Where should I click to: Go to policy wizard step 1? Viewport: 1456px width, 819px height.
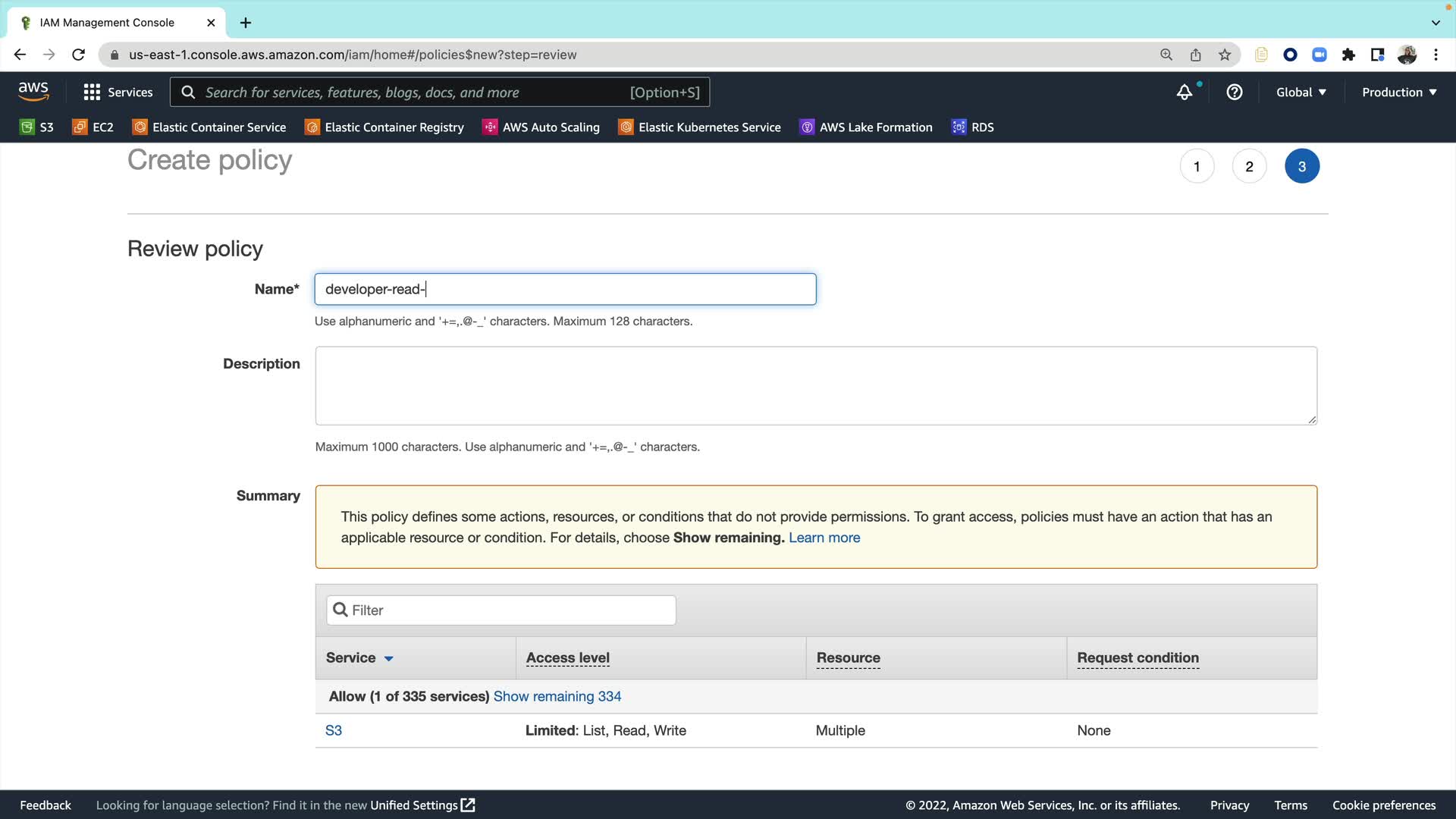[1197, 167]
